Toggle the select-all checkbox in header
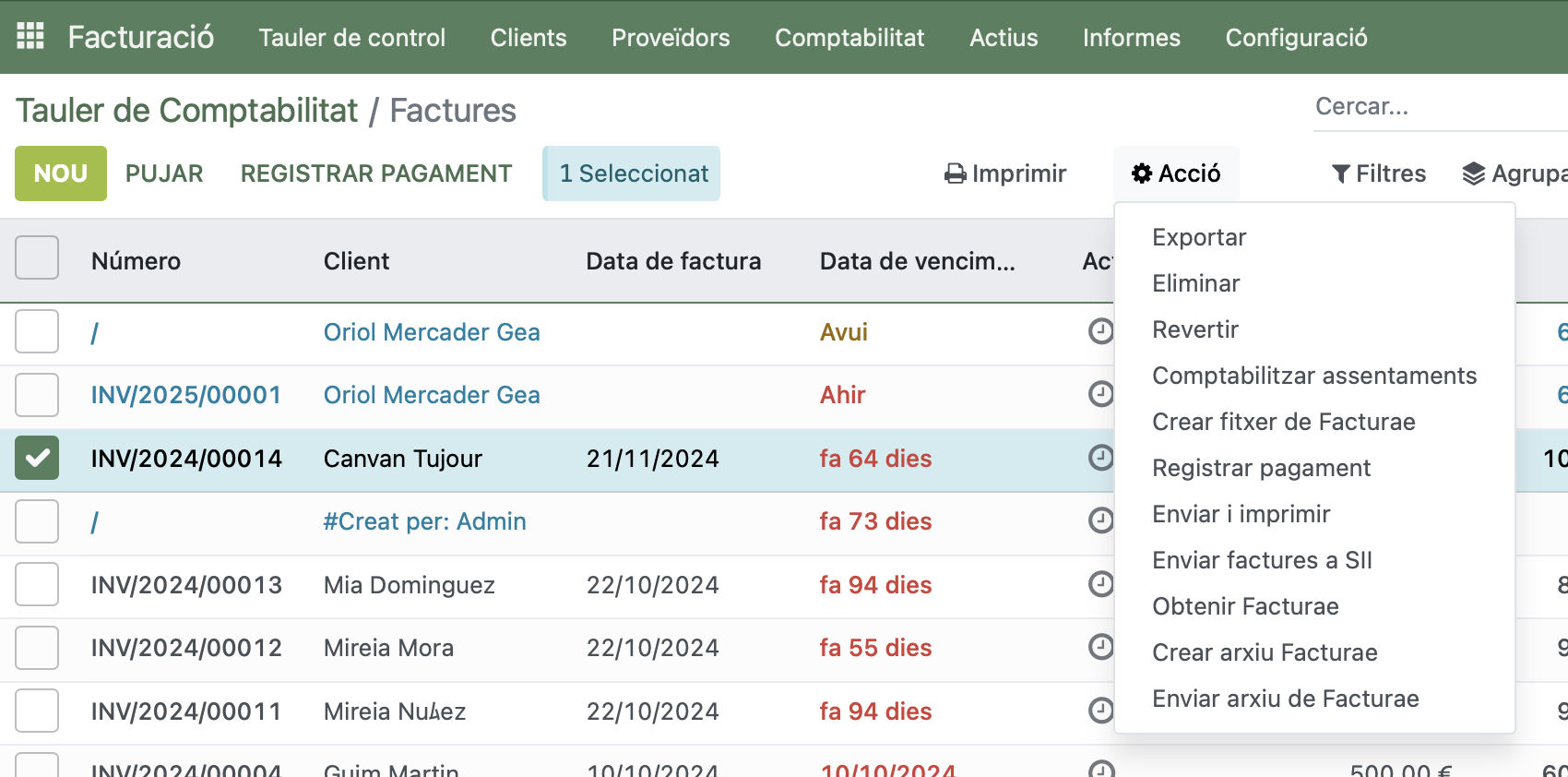Viewport: 1568px width, 777px height. pyautogui.click(x=37, y=258)
